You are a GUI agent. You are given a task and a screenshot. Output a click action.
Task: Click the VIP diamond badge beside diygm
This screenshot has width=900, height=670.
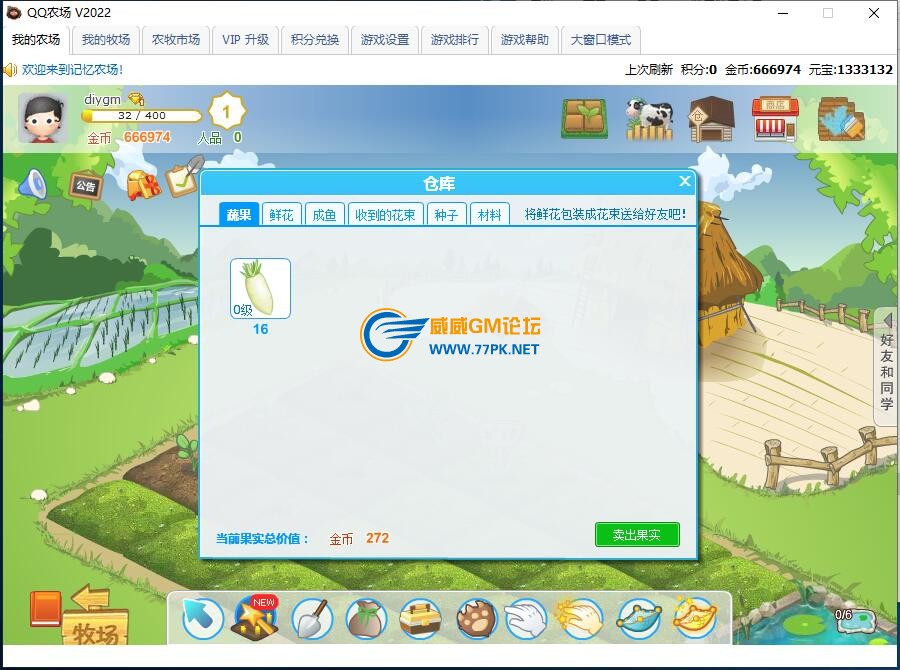coord(136,99)
